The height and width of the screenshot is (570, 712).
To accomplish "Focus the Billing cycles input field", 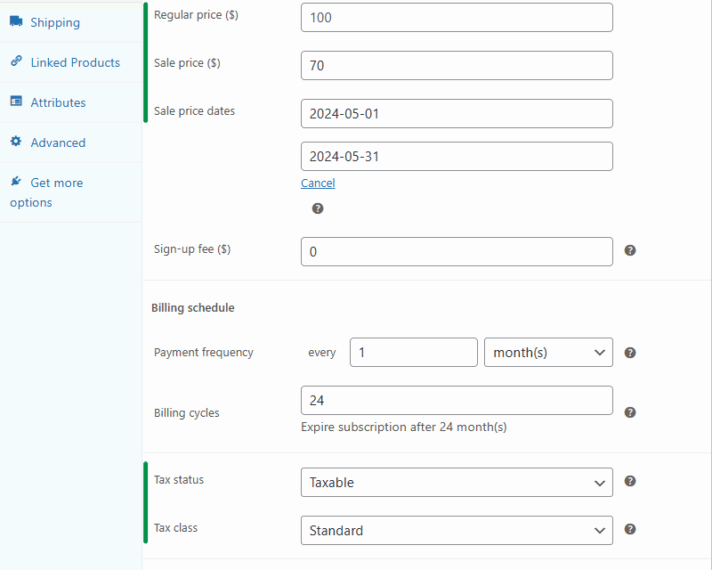I will tap(456, 400).
